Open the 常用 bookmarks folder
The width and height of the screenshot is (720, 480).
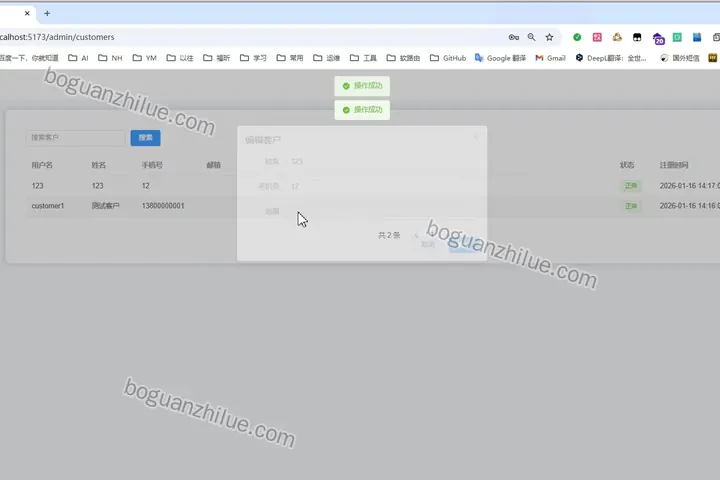(x=290, y=58)
